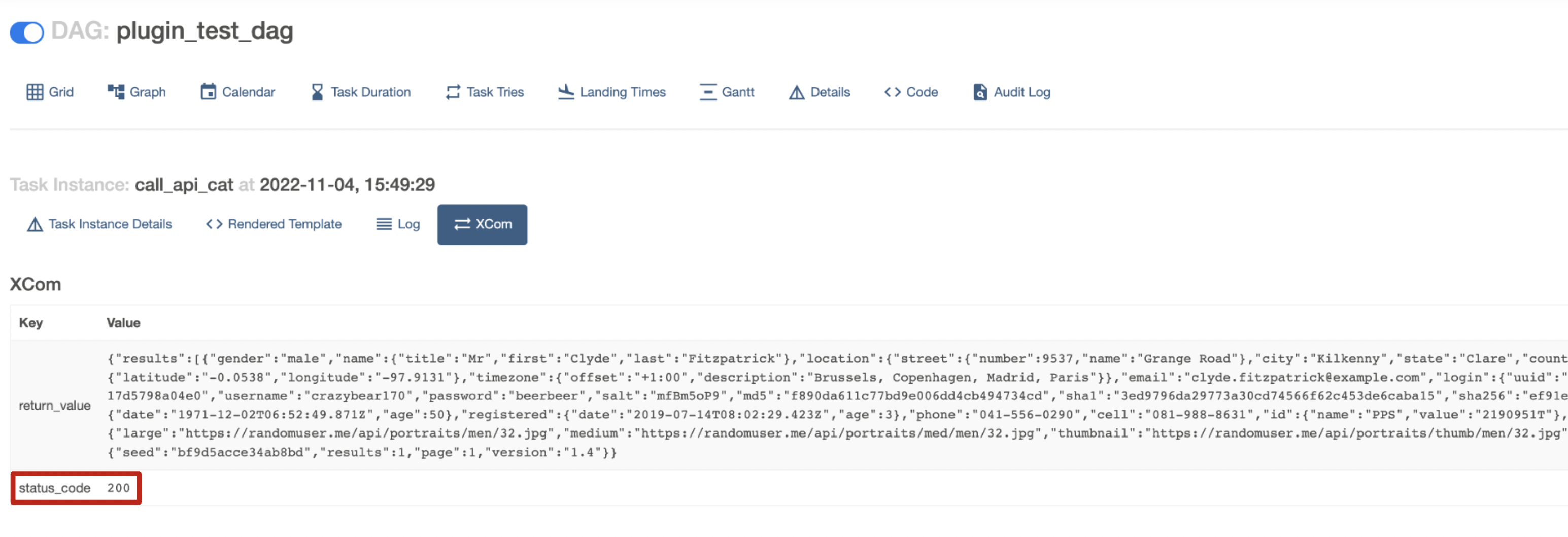Screen dimensions: 1568x537
Task: Open the XCom tab
Action: click(482, 224)
